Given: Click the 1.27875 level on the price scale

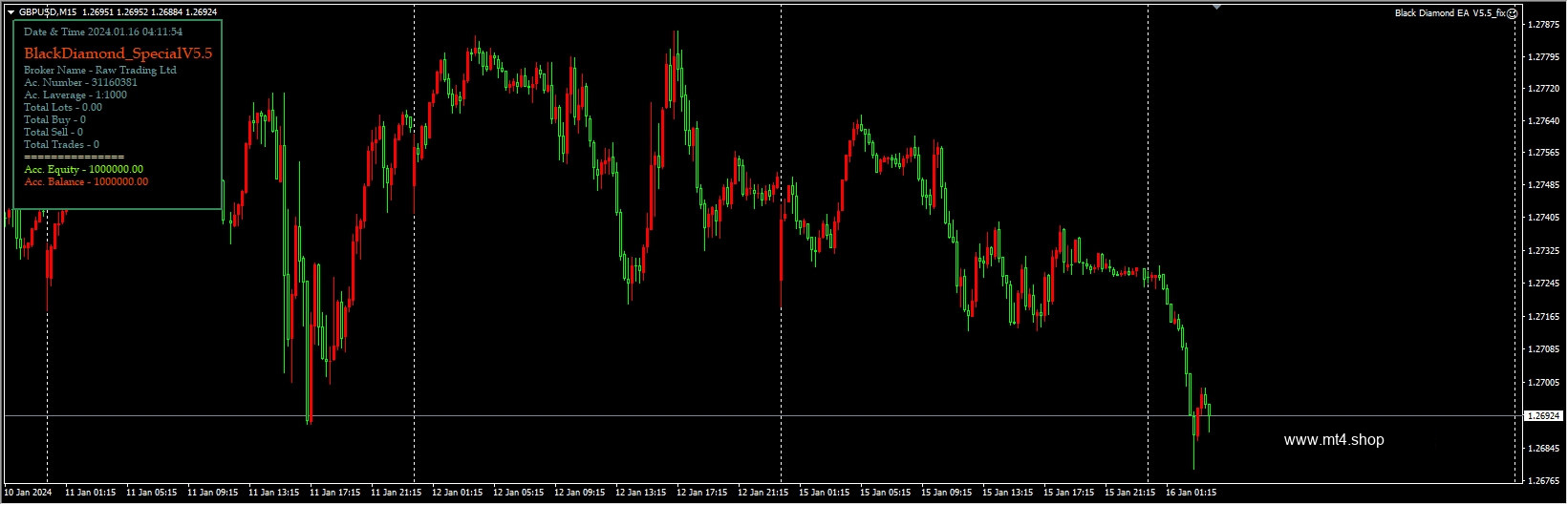Looking at the screenshot, I should tap(1544, 25).
